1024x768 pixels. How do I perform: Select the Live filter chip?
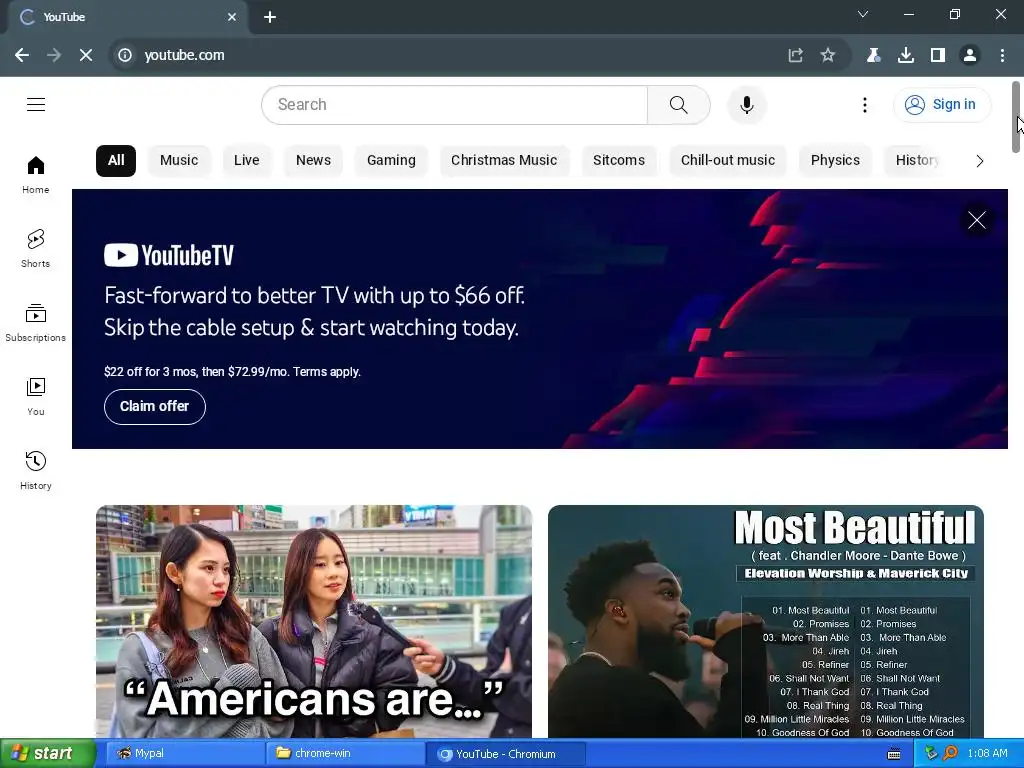(246, 161)
